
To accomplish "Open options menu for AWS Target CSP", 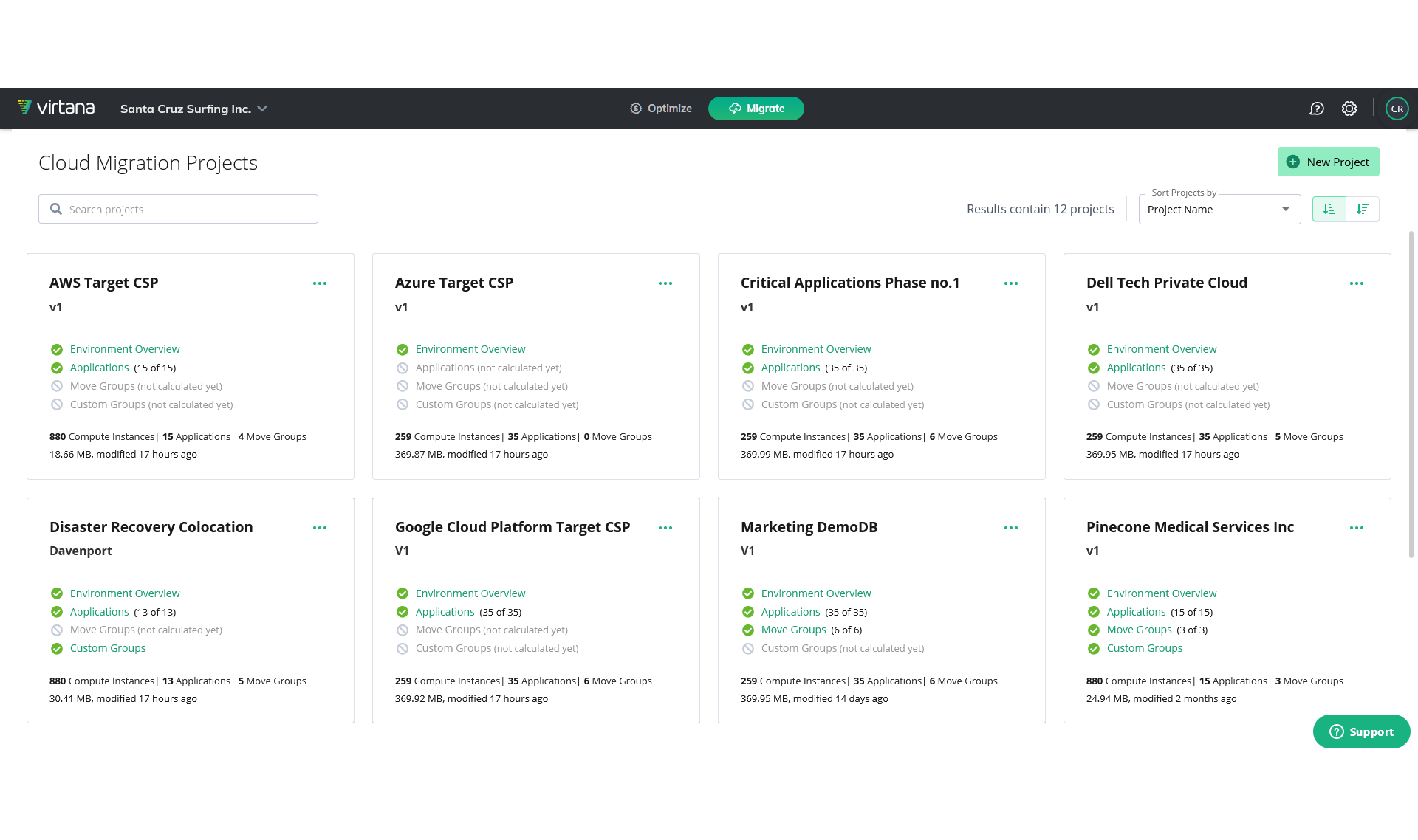I will (x=320, y=283).
